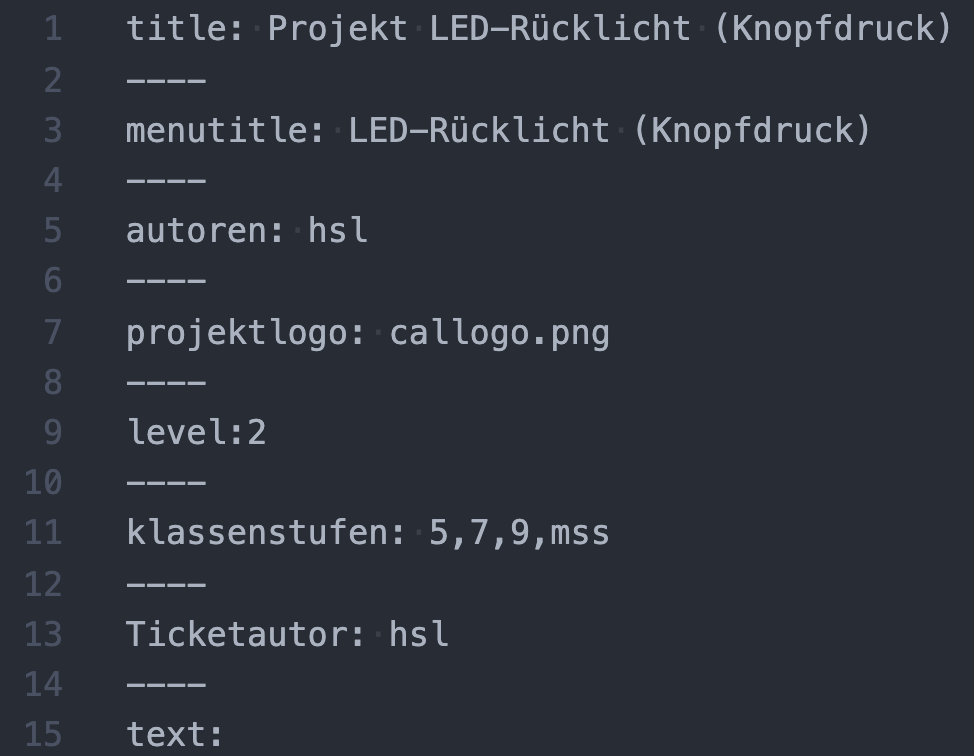Place cursor in "projektlogo:" key

click(x=245, y=332)
